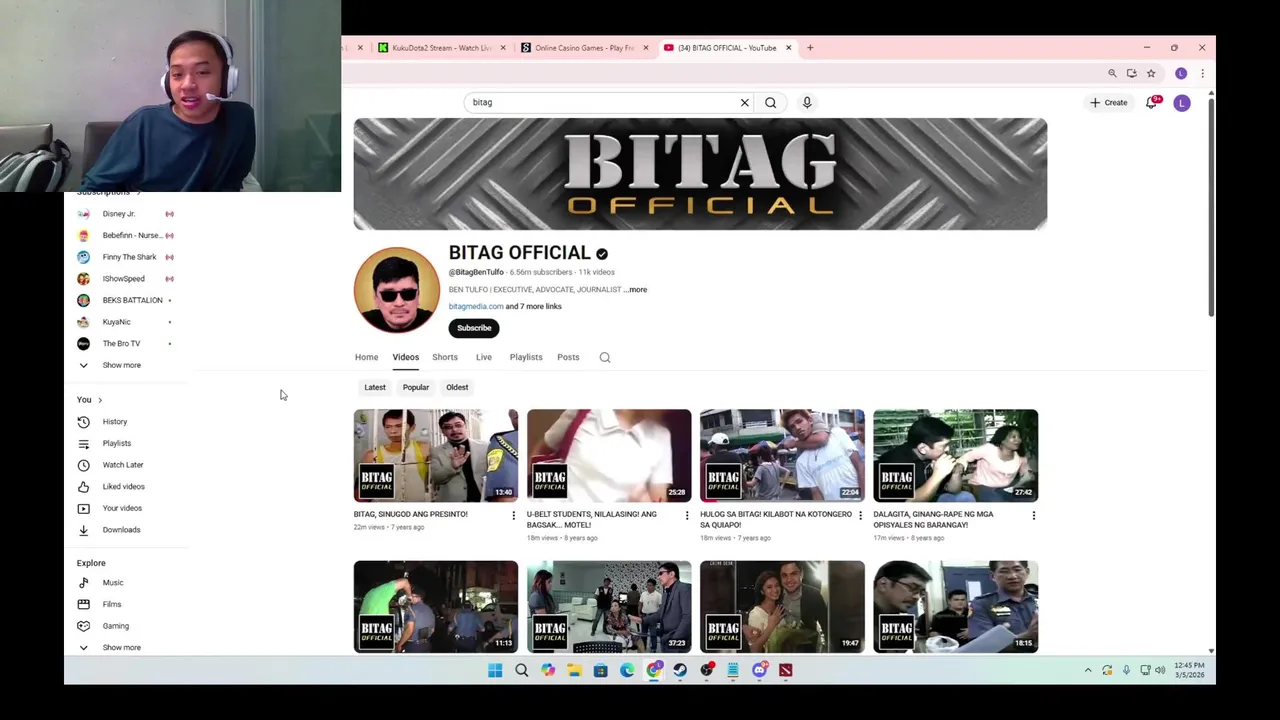The image size is (1280, 720).
Task: Expand the You section chevron
Action: [100, 400]
